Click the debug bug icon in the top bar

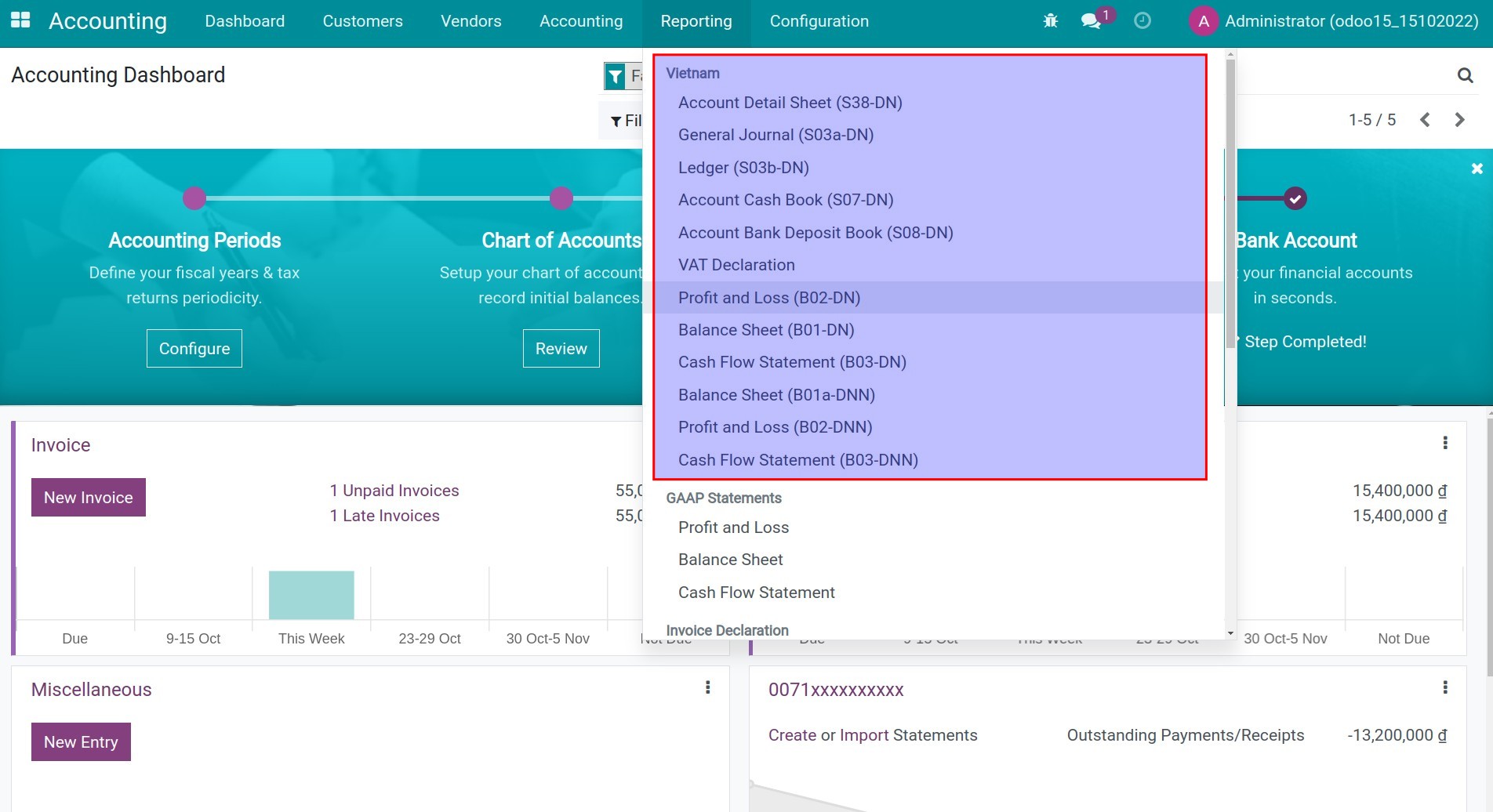point(1050,21)
